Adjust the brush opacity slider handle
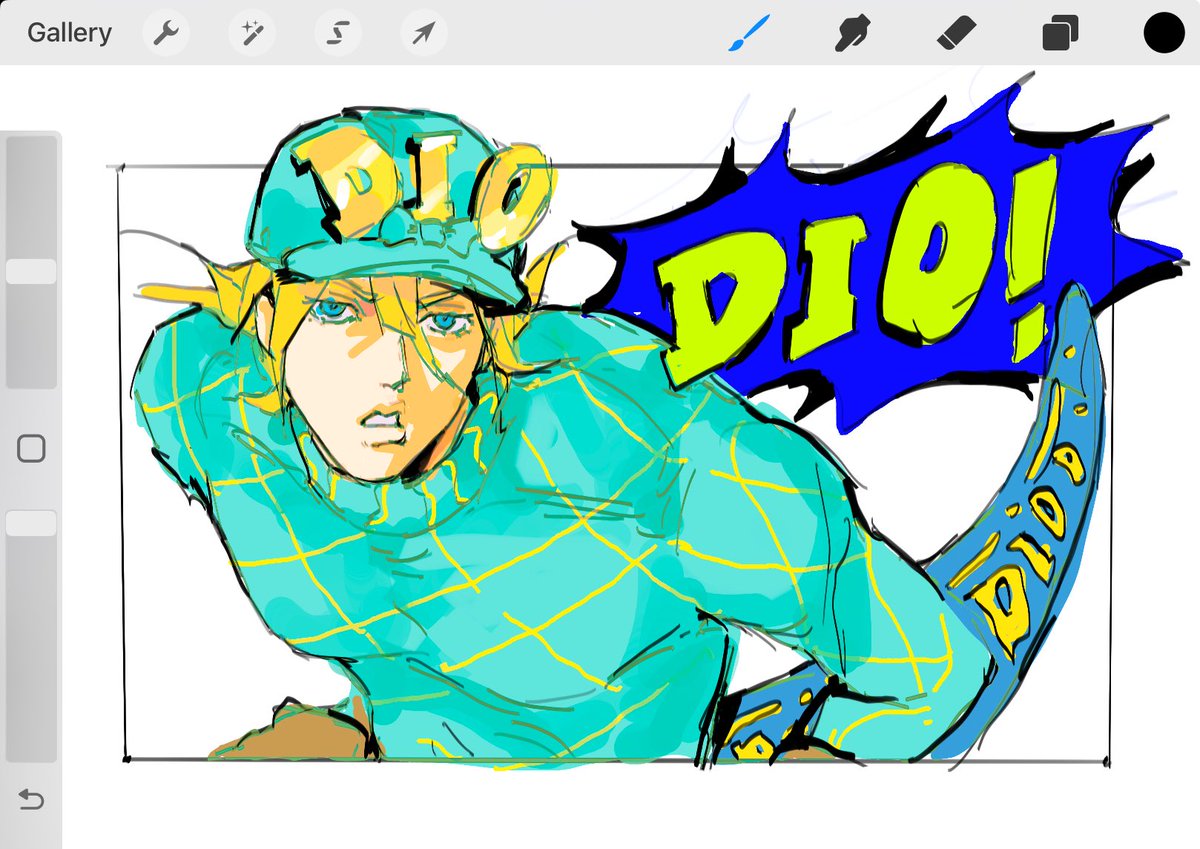 point(31,523)
